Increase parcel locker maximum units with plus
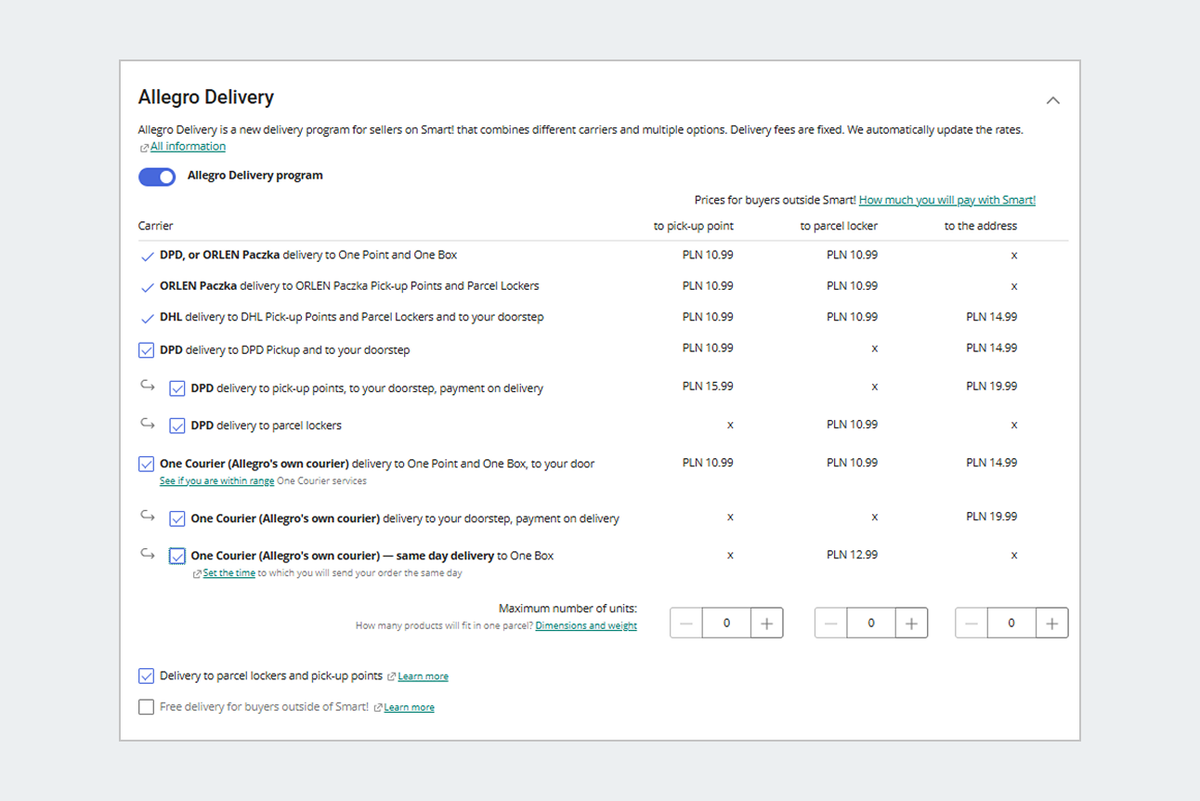The height and width of the screenshot is (801, 1200). click(911, 623)
